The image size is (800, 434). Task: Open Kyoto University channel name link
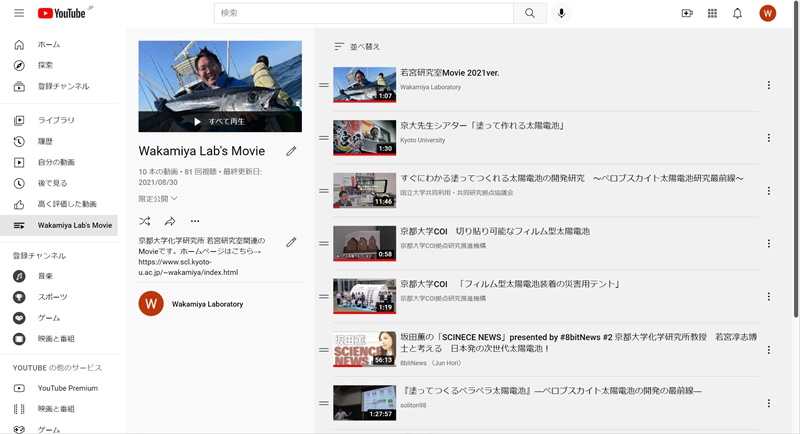(422, 140)
